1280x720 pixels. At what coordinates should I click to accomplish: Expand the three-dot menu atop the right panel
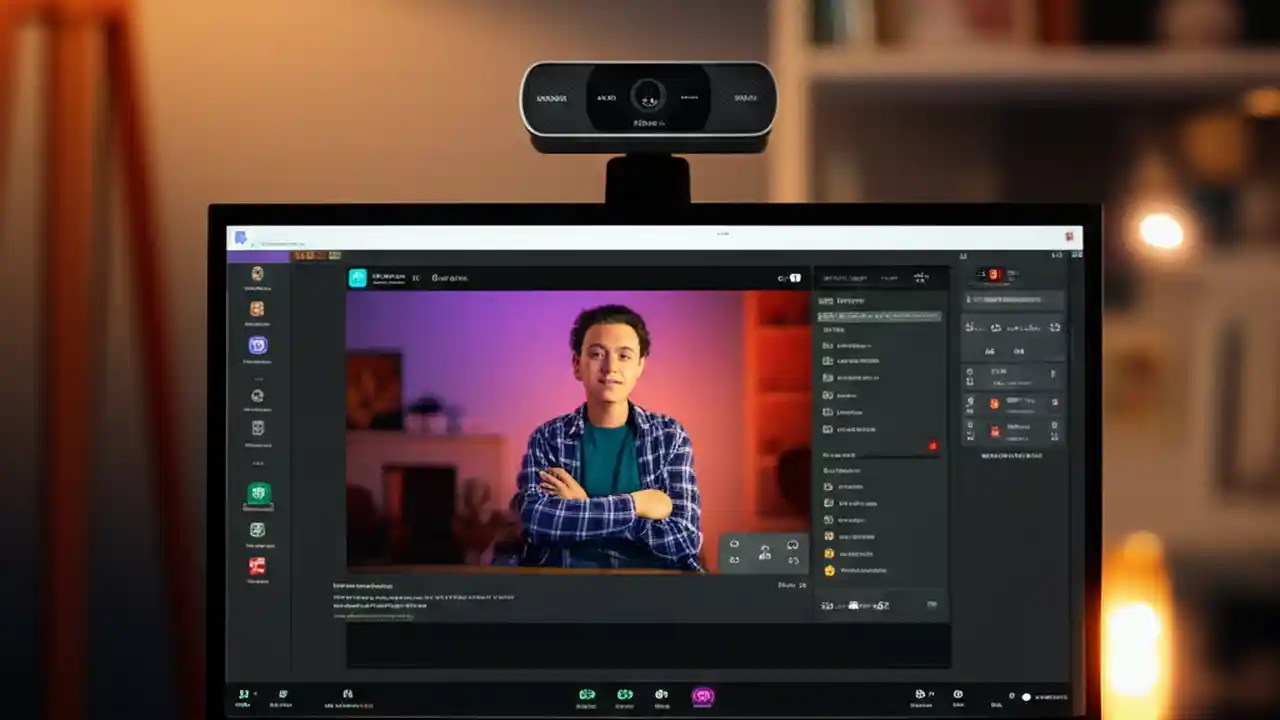920,275
